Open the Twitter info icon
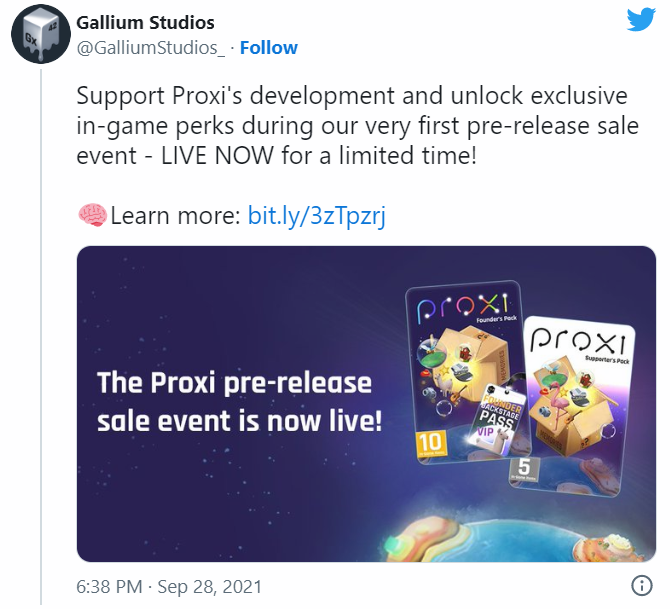Viewport: 670px width, 609px height. [642, 585]
